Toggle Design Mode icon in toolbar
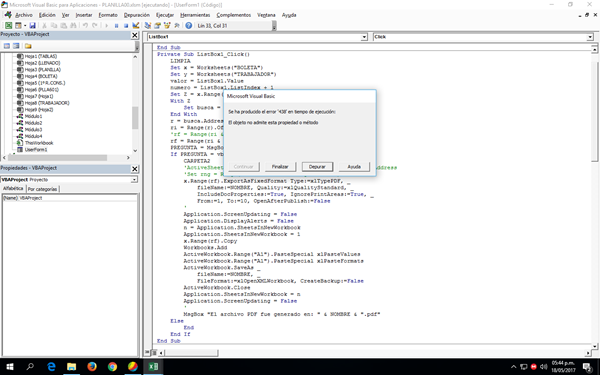This screenshot has width=600, height=375. 135,26
